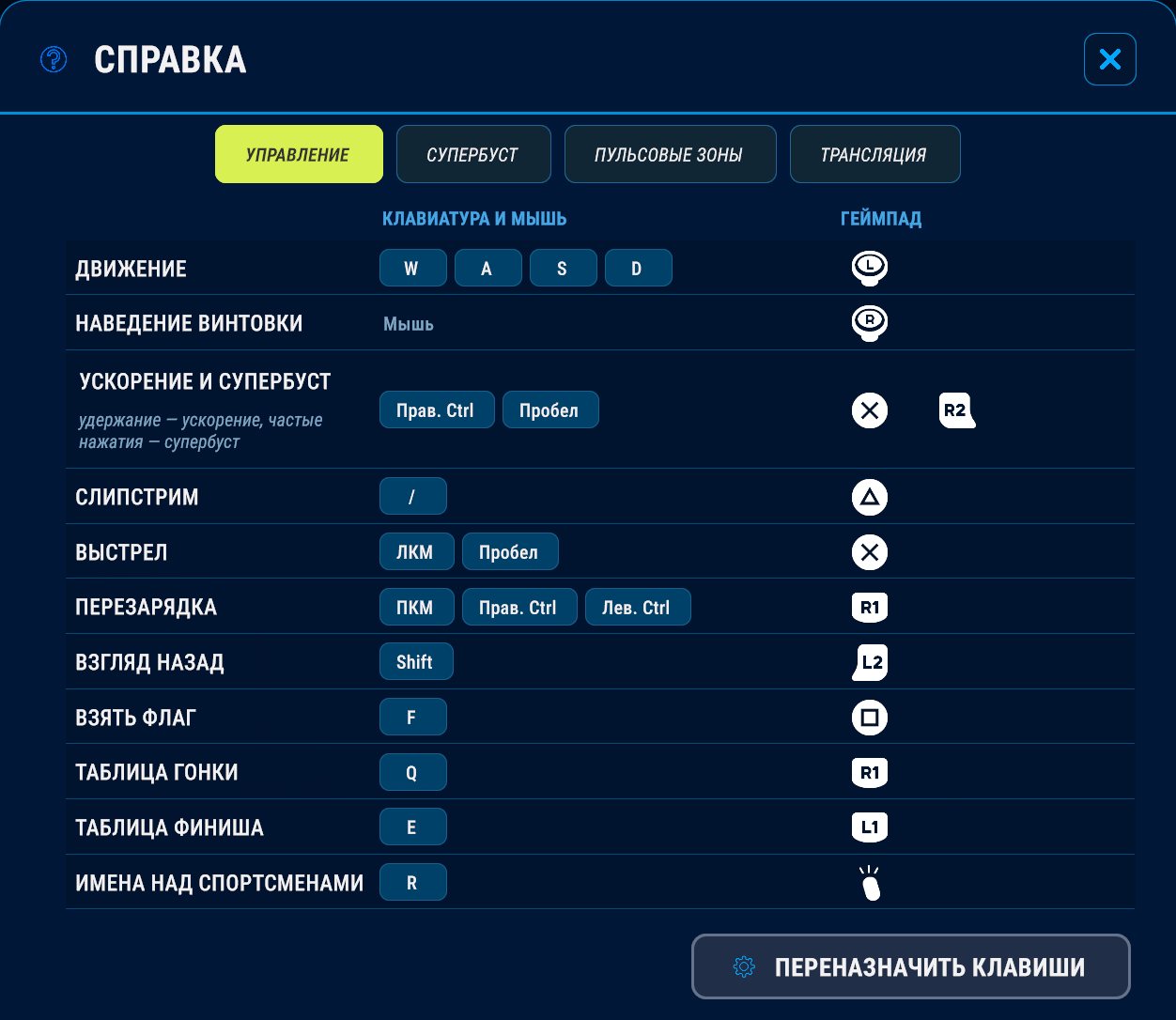Image resolution: width=1176 pixels, height=1020 pixels.
Task: Click the Справка dialog title
Action: coord(170,60)
